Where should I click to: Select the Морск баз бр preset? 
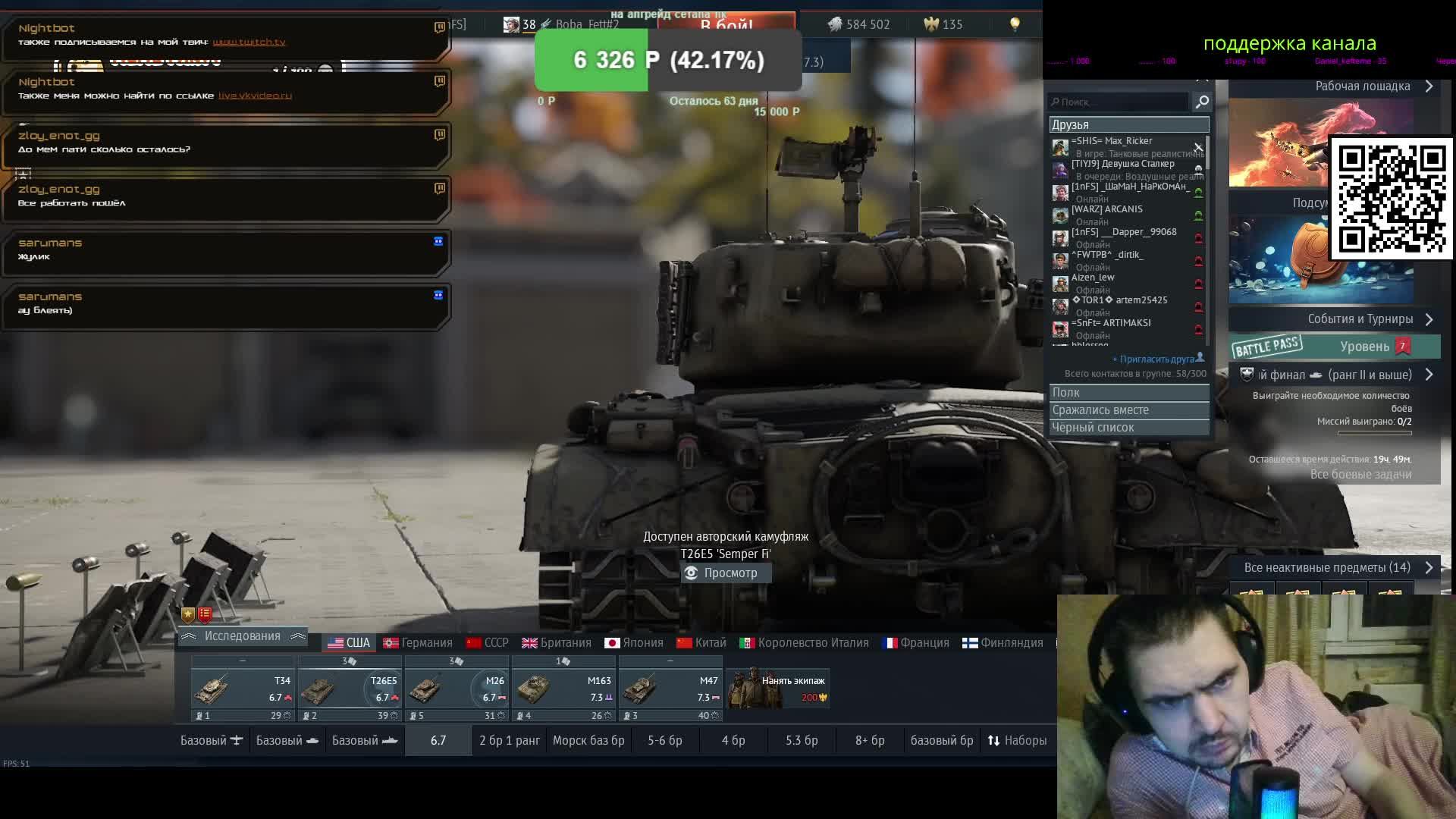pyautogui.click(x=588, y=740)
